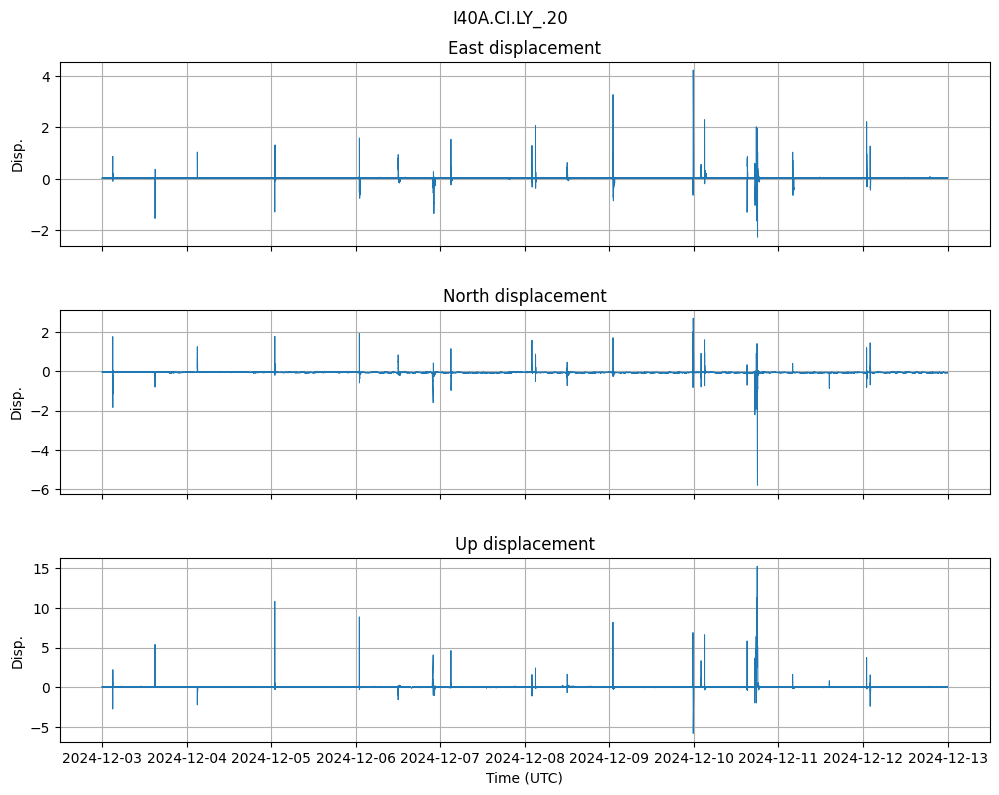Pick the 2024-12-05 date tick label

tap(272, 759)
